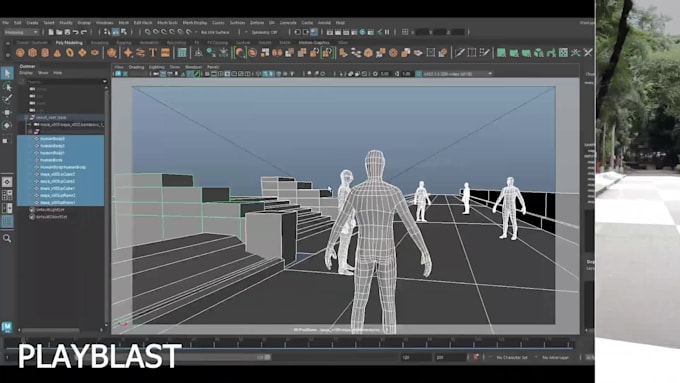Open the Mesh Tools menu
The image size is (680, 383).
pyautogui.click(x=167, y=23)
